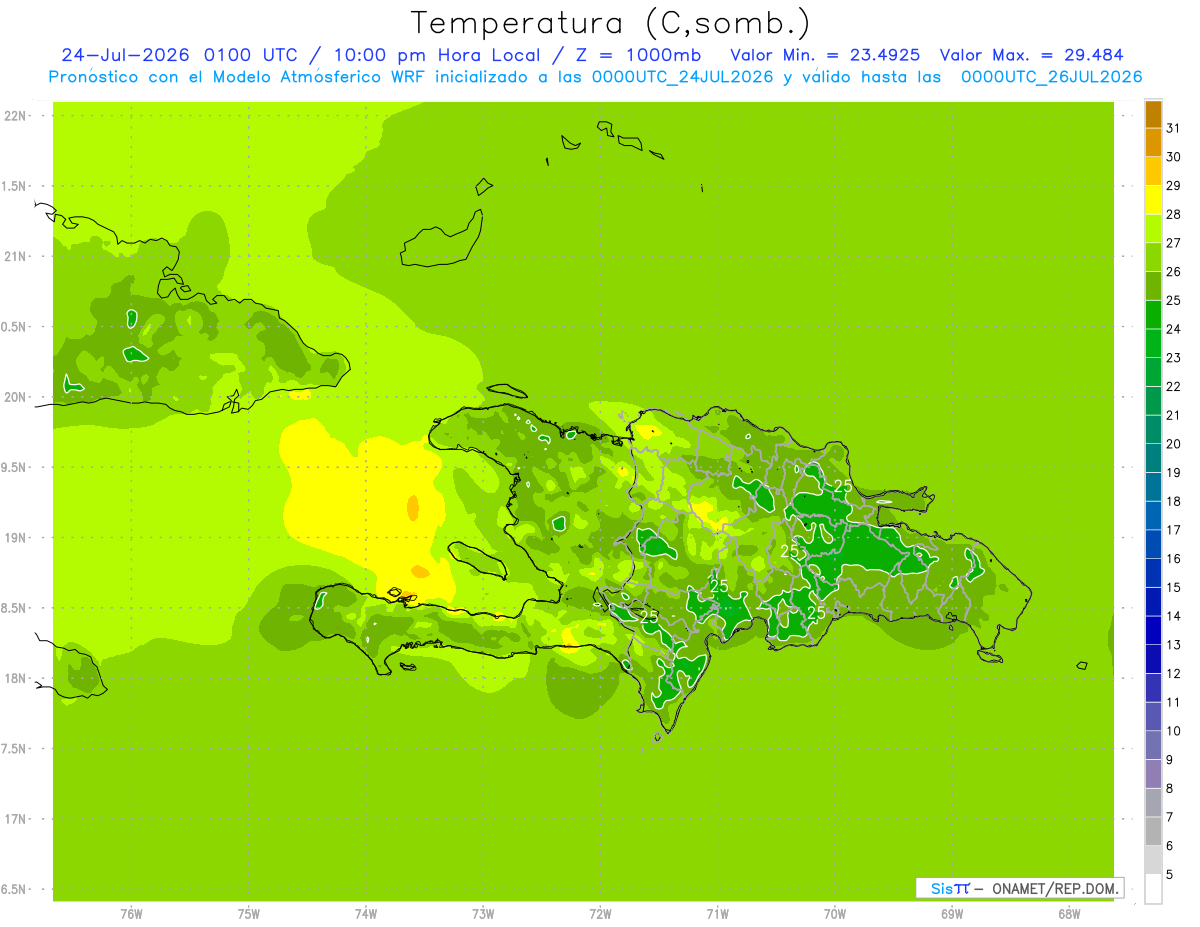
Task: Click the 21N latitude label
Action: click(16, 257)
